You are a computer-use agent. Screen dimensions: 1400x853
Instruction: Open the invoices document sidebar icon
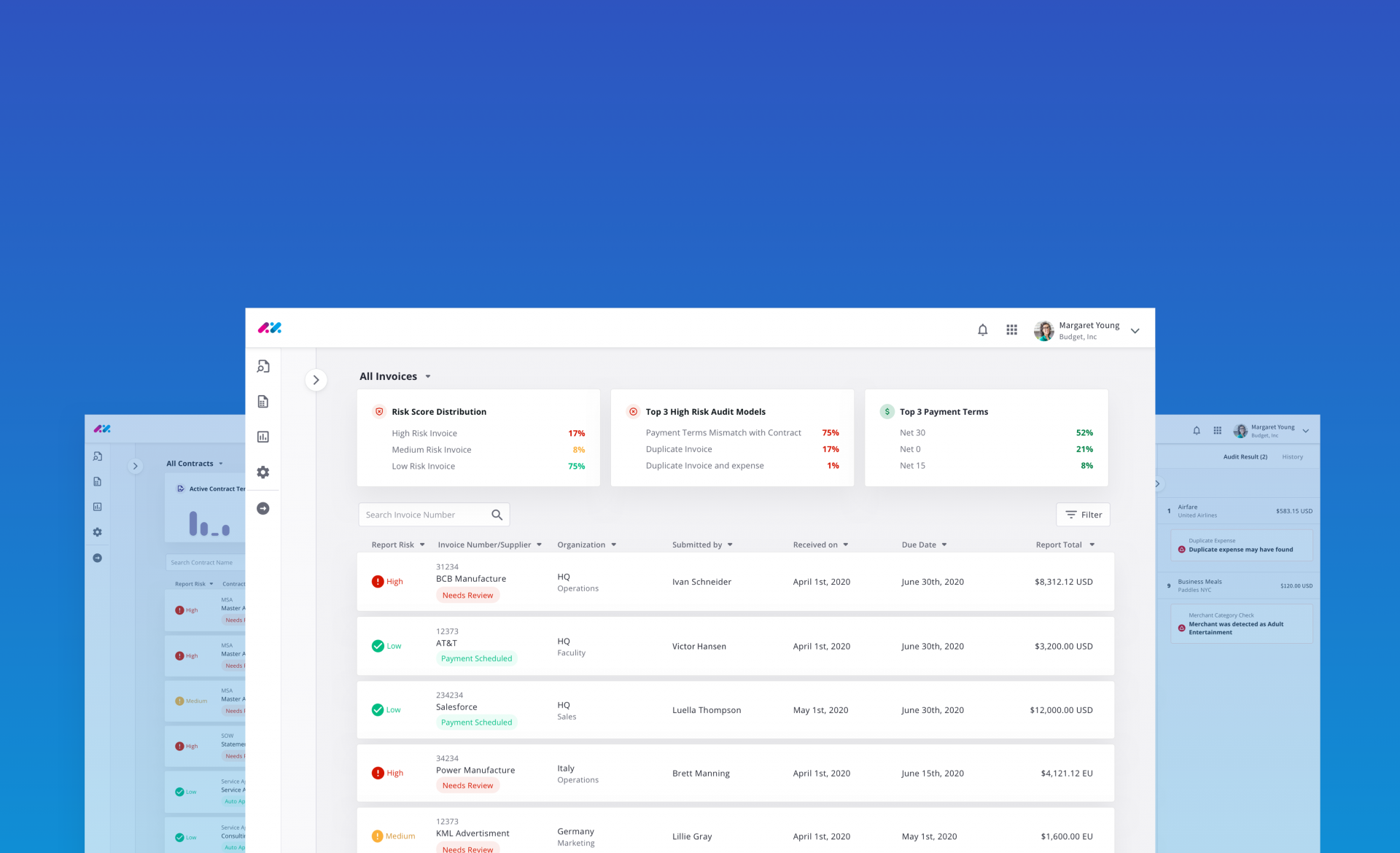[263, 402]
